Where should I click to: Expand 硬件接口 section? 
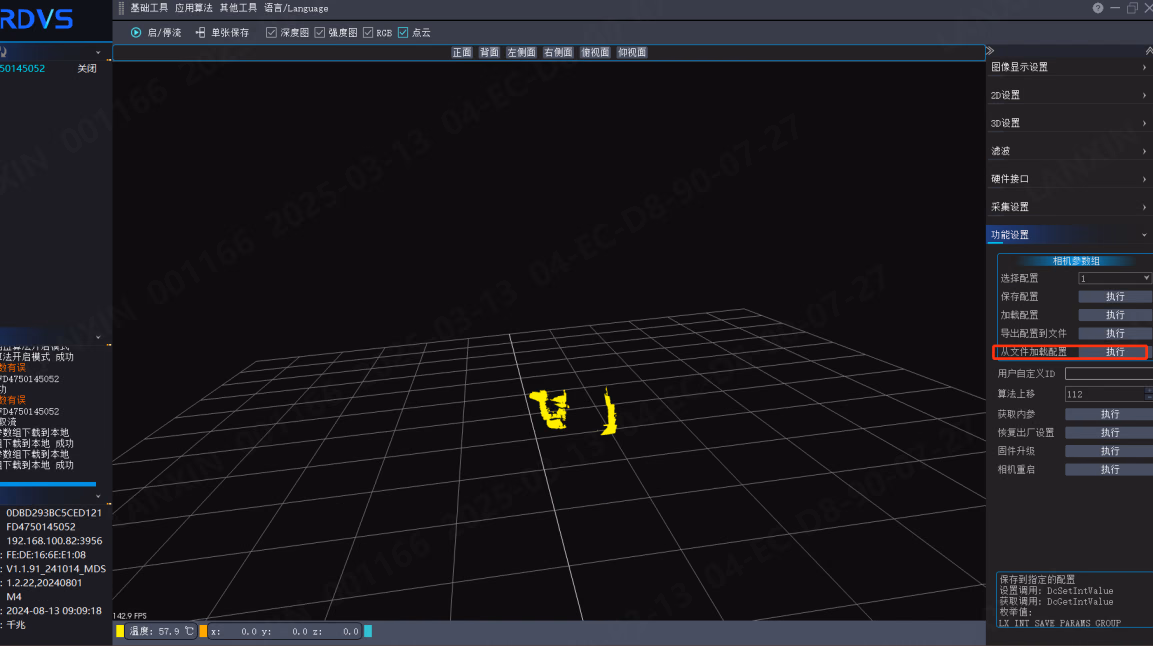tap(1069, 179)
